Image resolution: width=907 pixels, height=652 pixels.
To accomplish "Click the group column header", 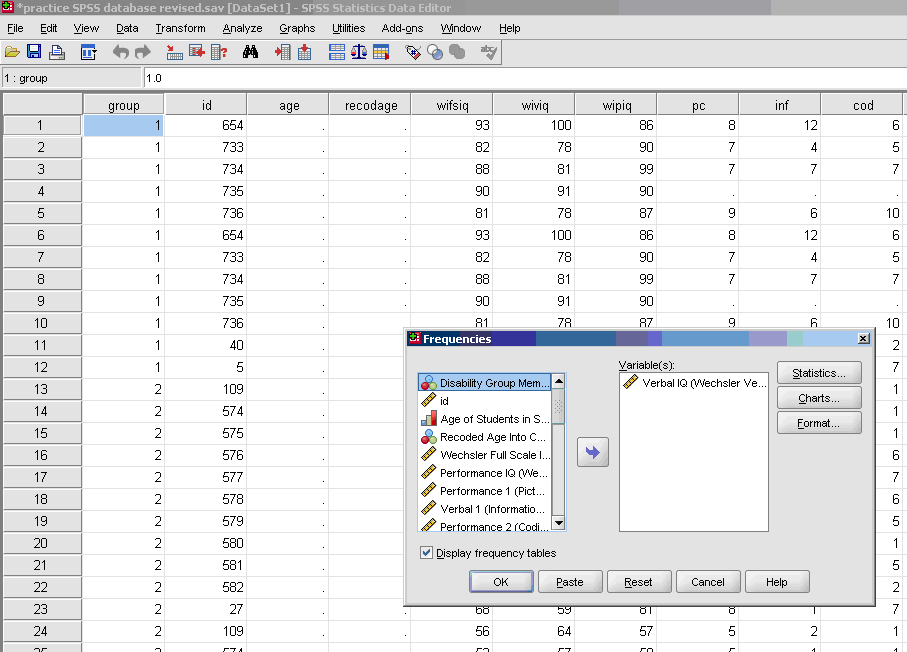I will 124,105.
